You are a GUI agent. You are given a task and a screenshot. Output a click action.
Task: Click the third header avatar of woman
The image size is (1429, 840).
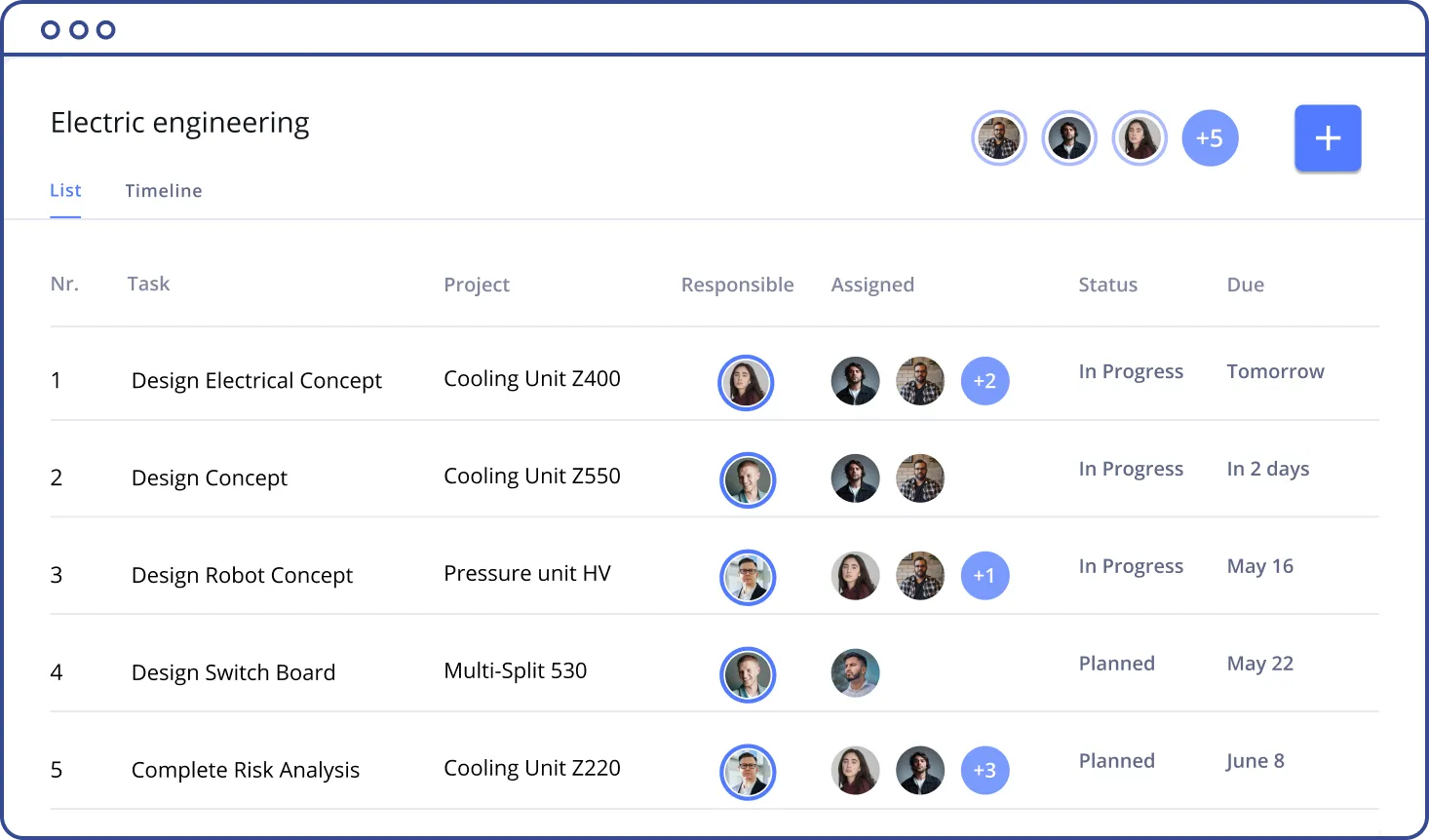[x=1139, y=138]
